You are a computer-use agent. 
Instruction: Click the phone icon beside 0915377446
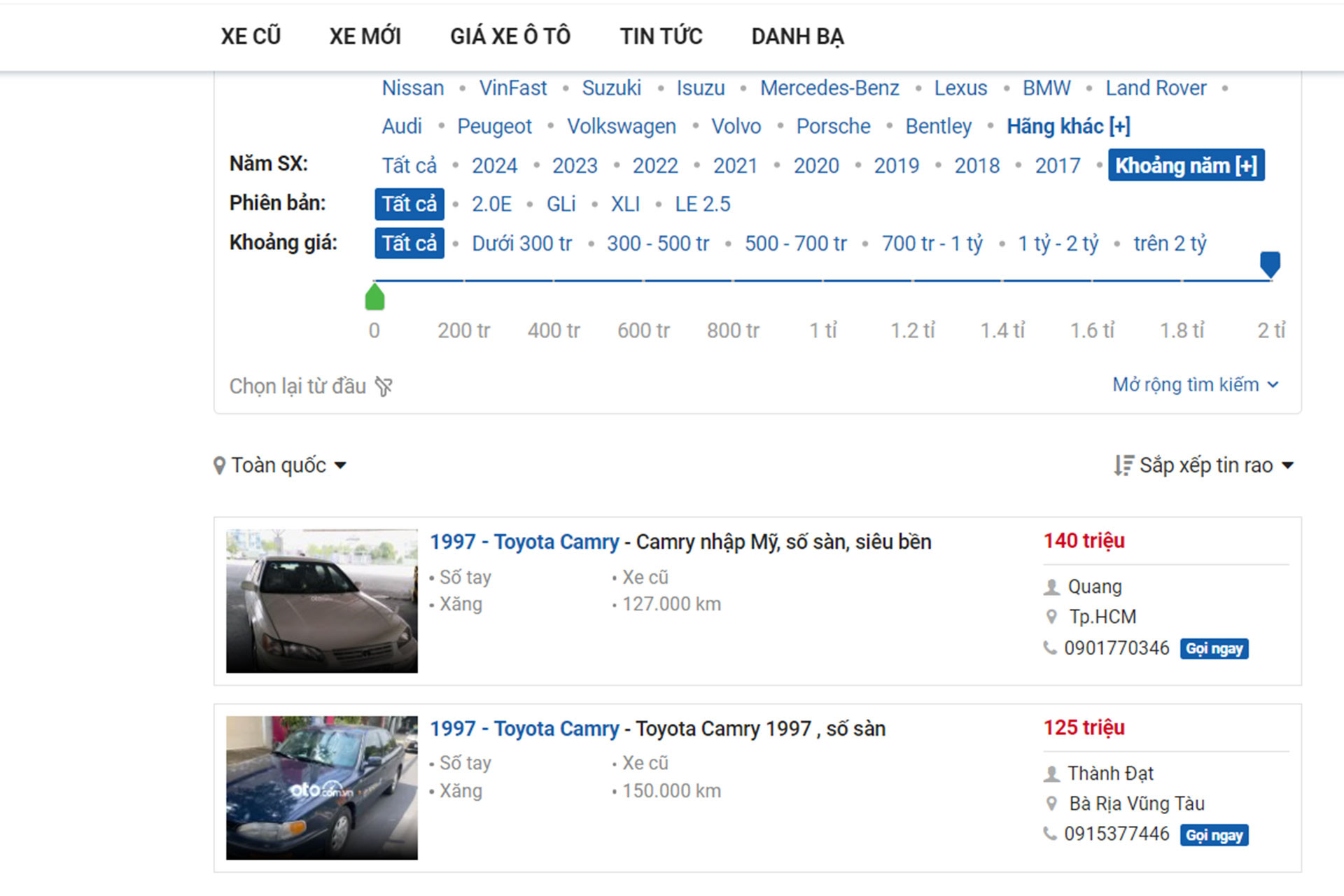1050,834
